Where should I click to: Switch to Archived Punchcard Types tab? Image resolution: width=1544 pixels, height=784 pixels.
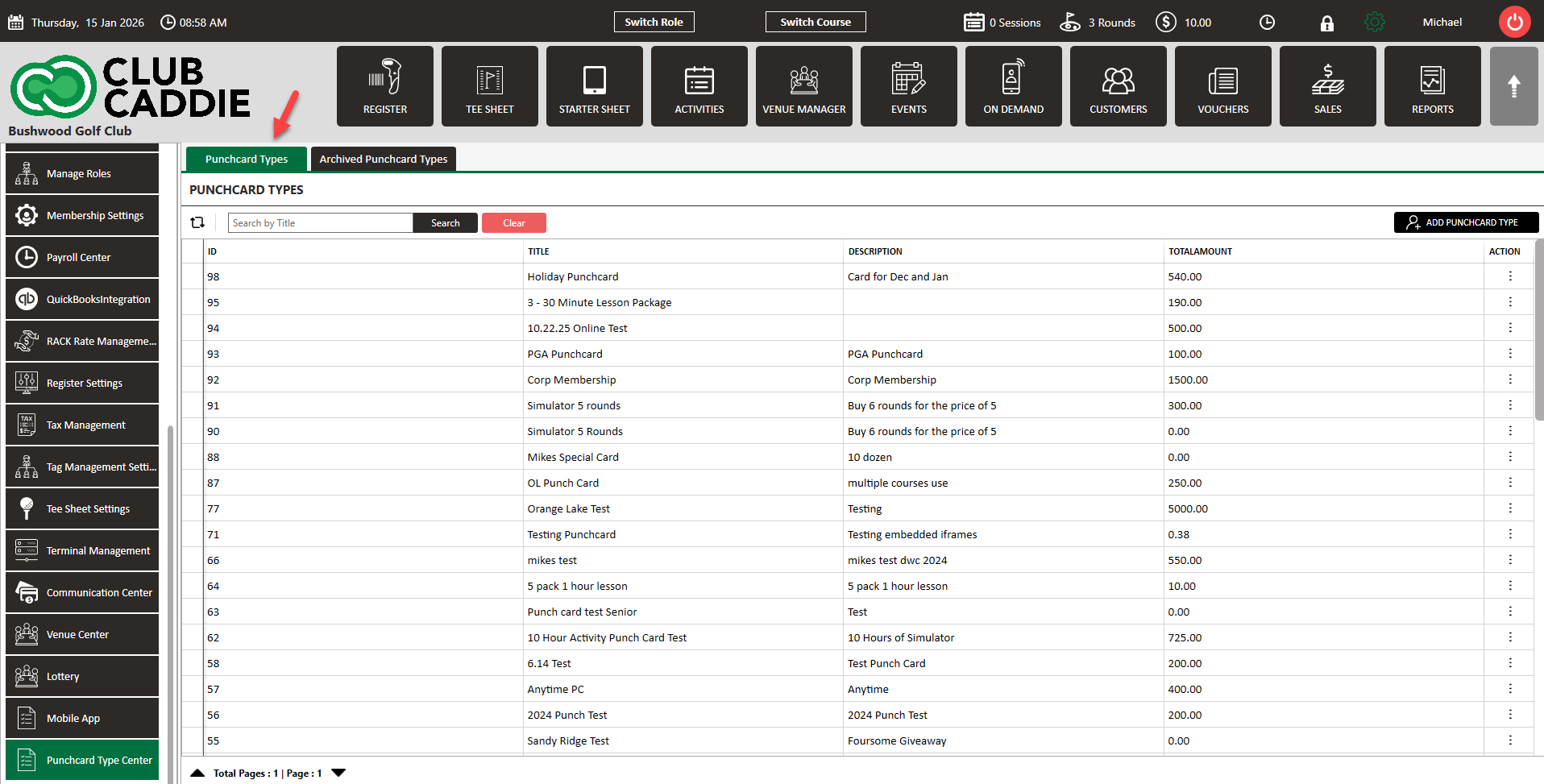(x=384, y=159)
